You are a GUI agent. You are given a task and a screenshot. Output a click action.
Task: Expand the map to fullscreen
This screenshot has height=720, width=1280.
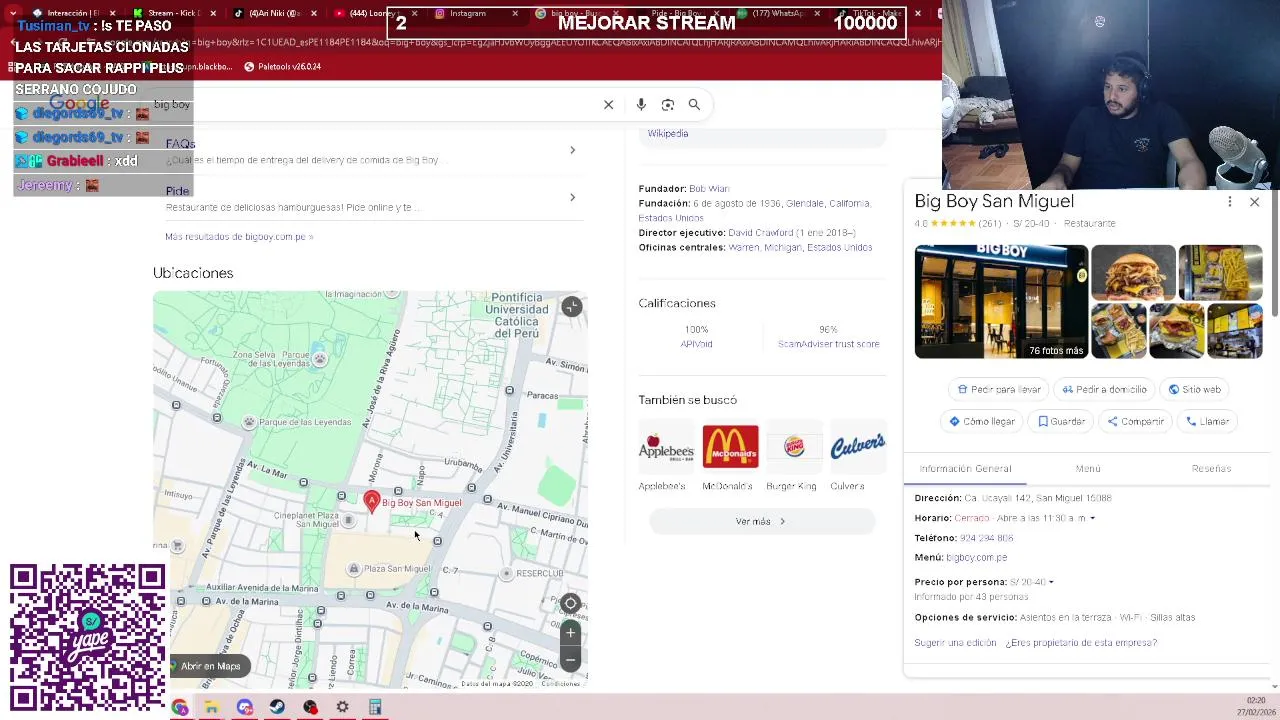(571, 307)
